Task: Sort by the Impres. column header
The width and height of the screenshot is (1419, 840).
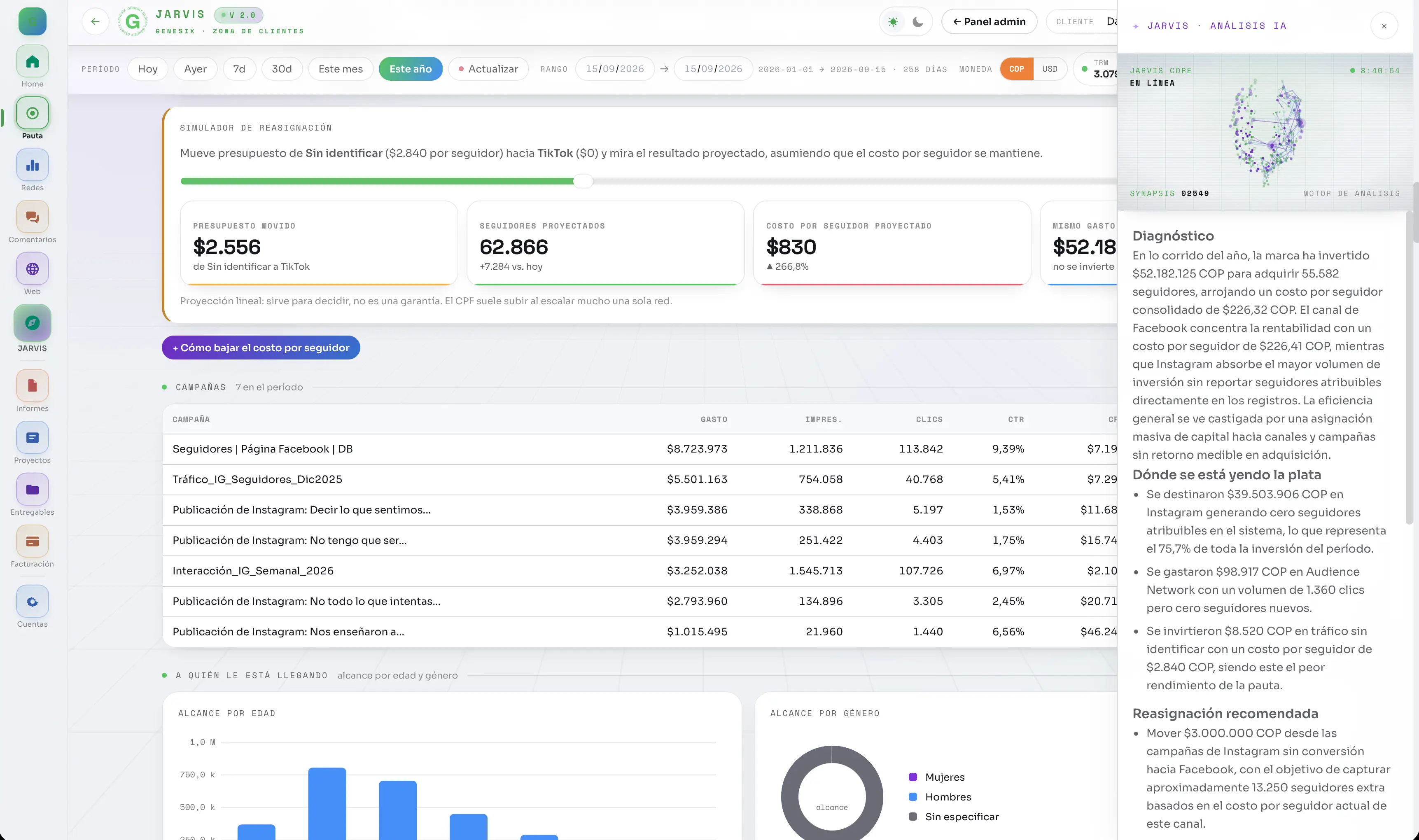Action: tap(824, 420)
